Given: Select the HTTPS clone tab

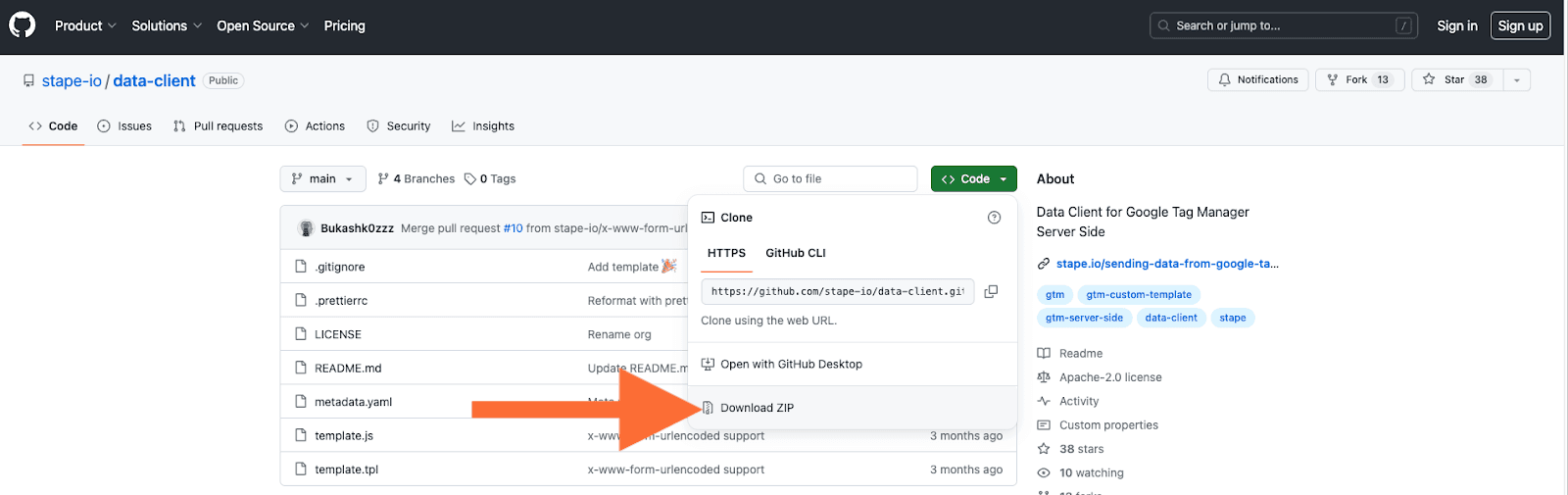Looking at the screenshot, I should point(726,253).
